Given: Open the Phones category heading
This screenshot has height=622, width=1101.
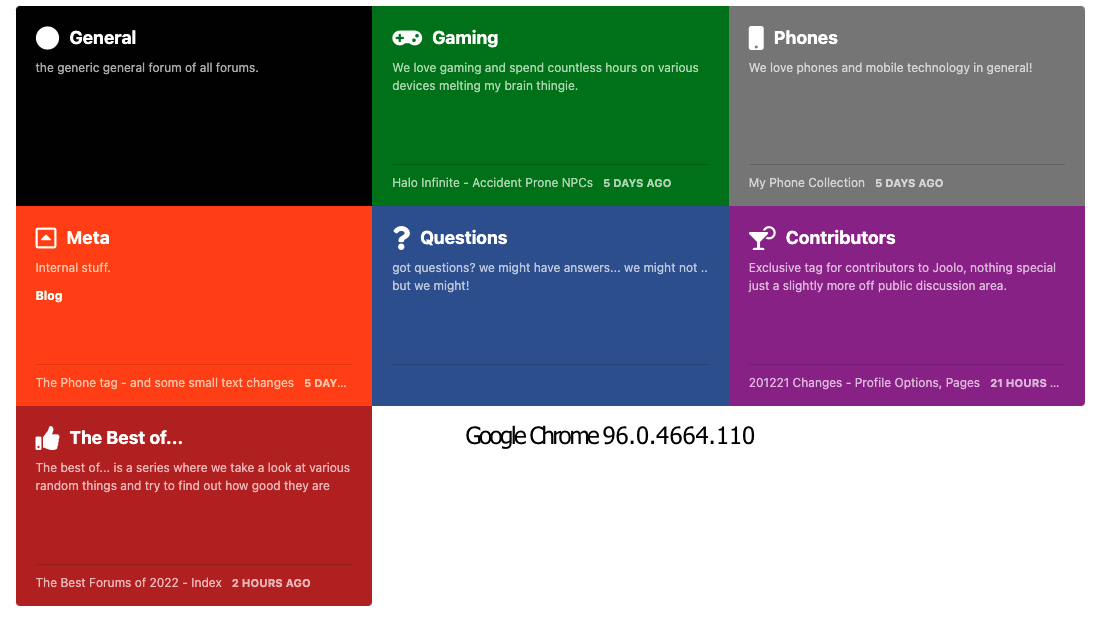Looking at the screenshot, I should pyautogui.click(x=805, y=38).
